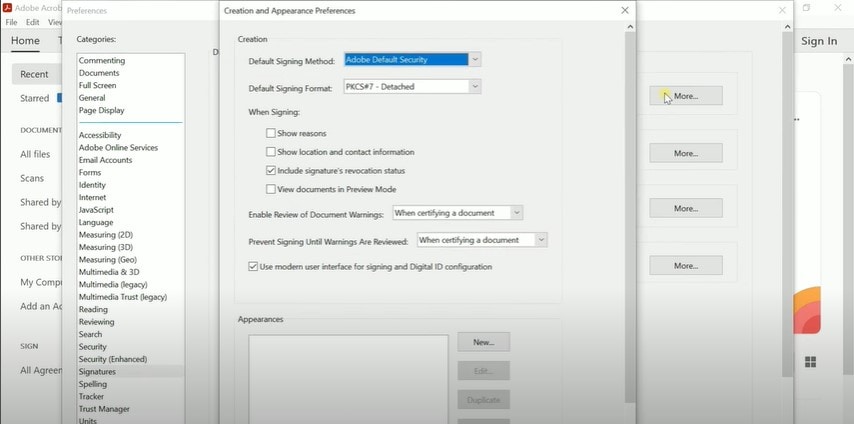The image size is (854, 424).
Task: Select Measuring (Geo) category
Action: pos(108,260)
